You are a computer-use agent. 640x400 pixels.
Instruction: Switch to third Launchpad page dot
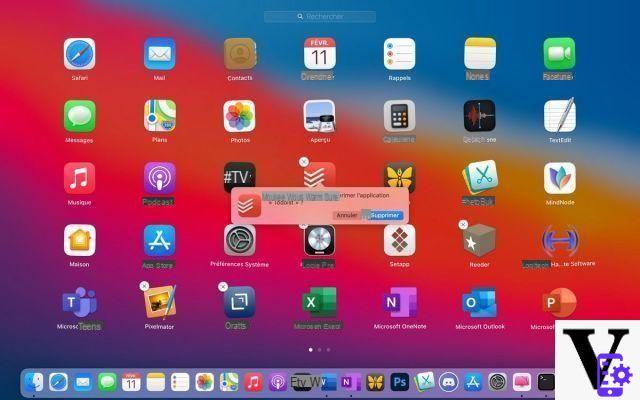pos(328,350)
